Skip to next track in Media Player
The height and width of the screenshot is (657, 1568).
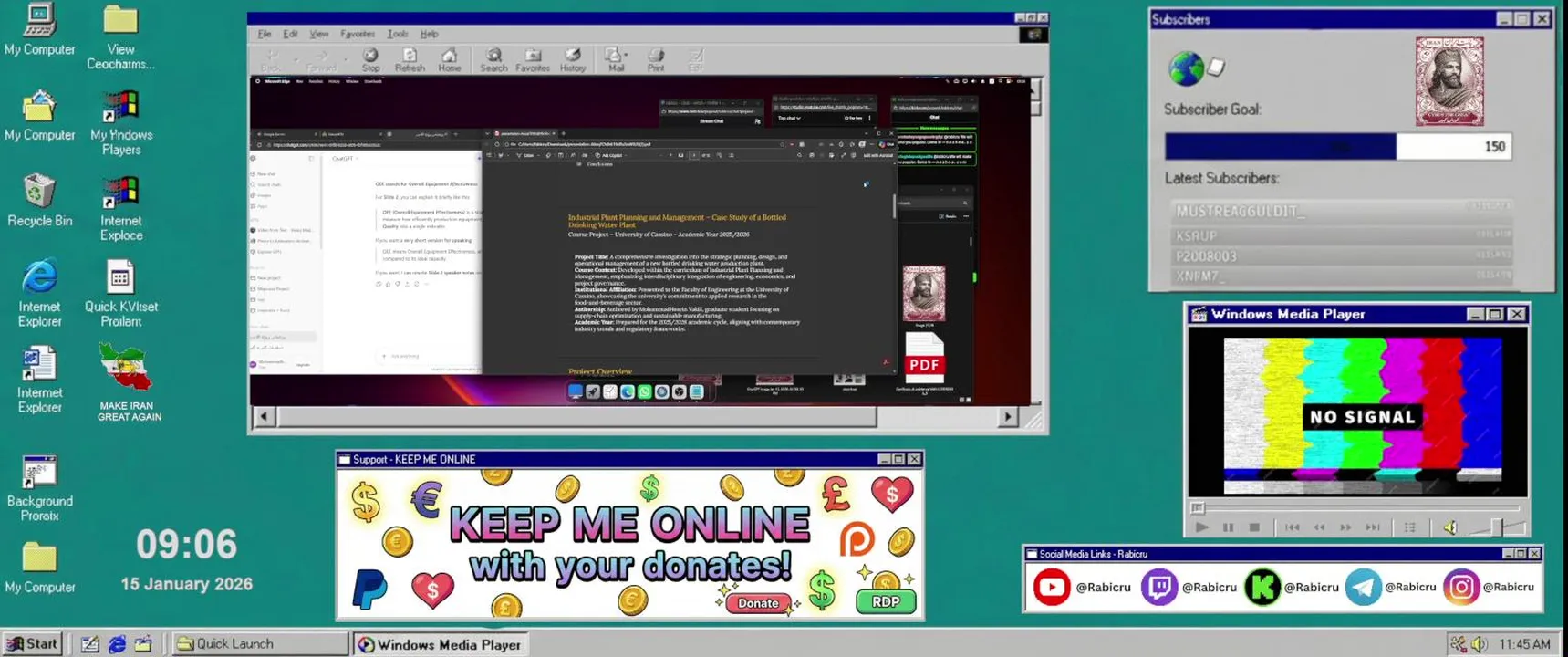1373,527
